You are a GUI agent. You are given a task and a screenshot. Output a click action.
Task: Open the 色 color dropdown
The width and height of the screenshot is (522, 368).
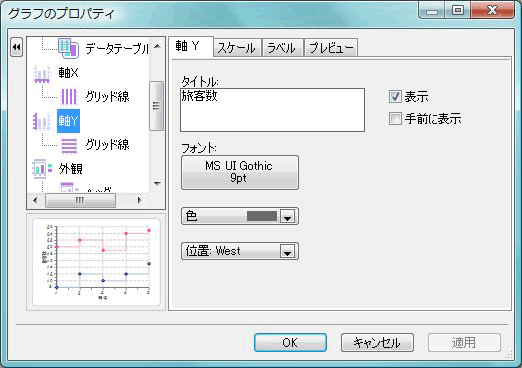coord(287,216)
